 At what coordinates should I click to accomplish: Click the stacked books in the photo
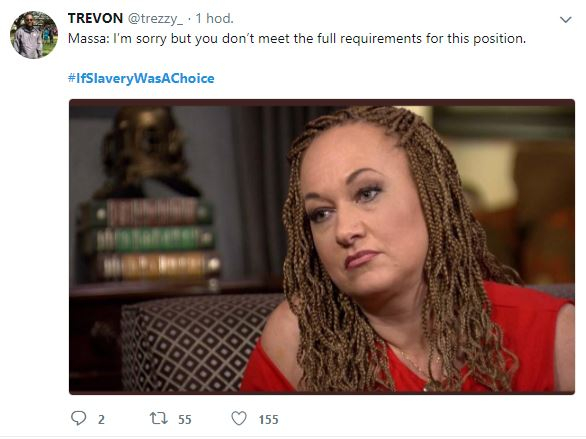(149, 239)
